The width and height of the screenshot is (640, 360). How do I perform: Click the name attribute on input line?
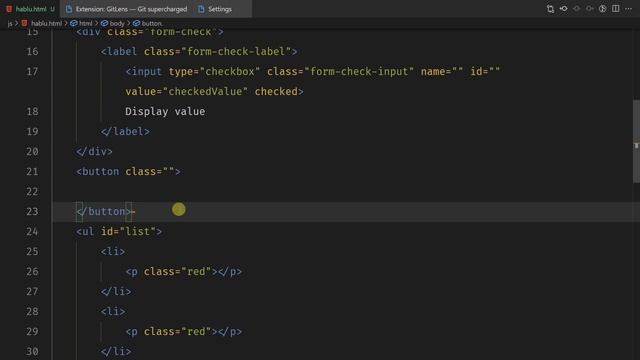coord(442,71)
